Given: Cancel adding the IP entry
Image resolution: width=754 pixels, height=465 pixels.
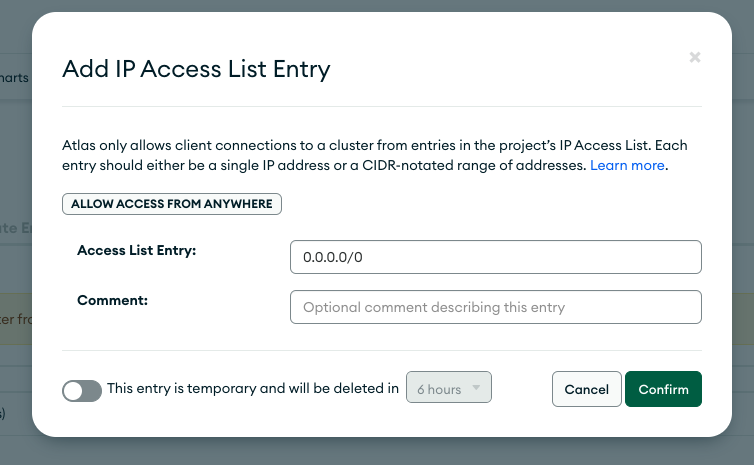Looking at the screenshot, I should click(x=586, y=389).
